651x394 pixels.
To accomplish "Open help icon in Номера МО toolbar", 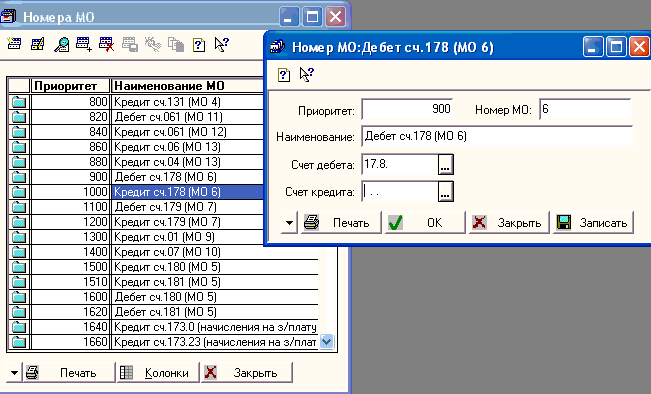I will (199, 44).
